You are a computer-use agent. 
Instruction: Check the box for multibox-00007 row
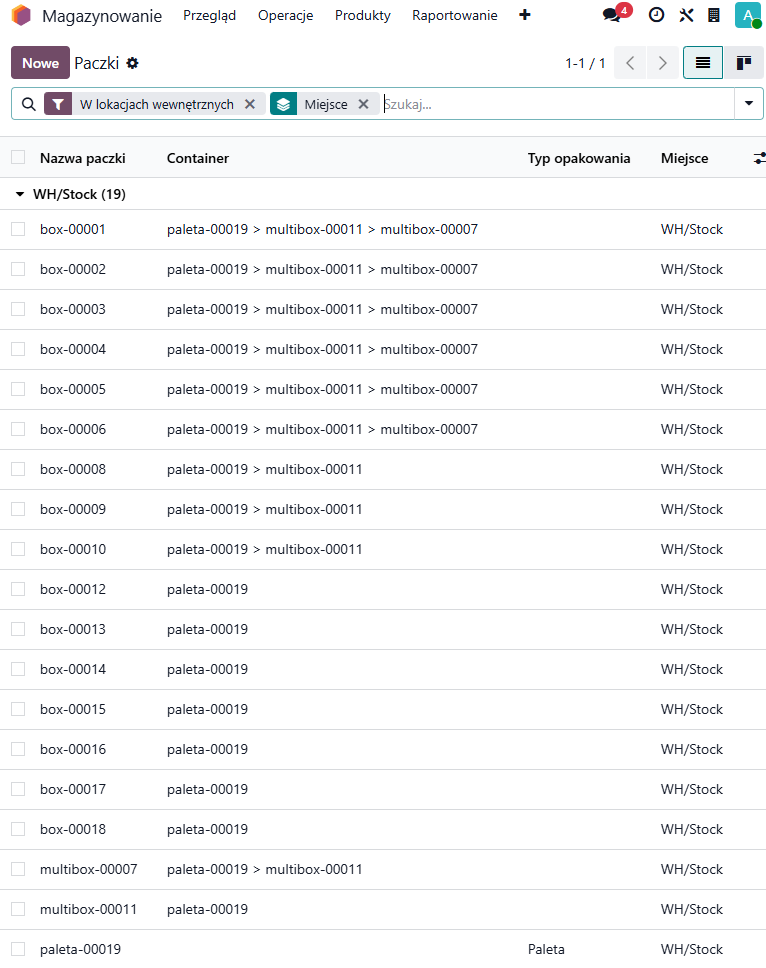pos(18,869)
